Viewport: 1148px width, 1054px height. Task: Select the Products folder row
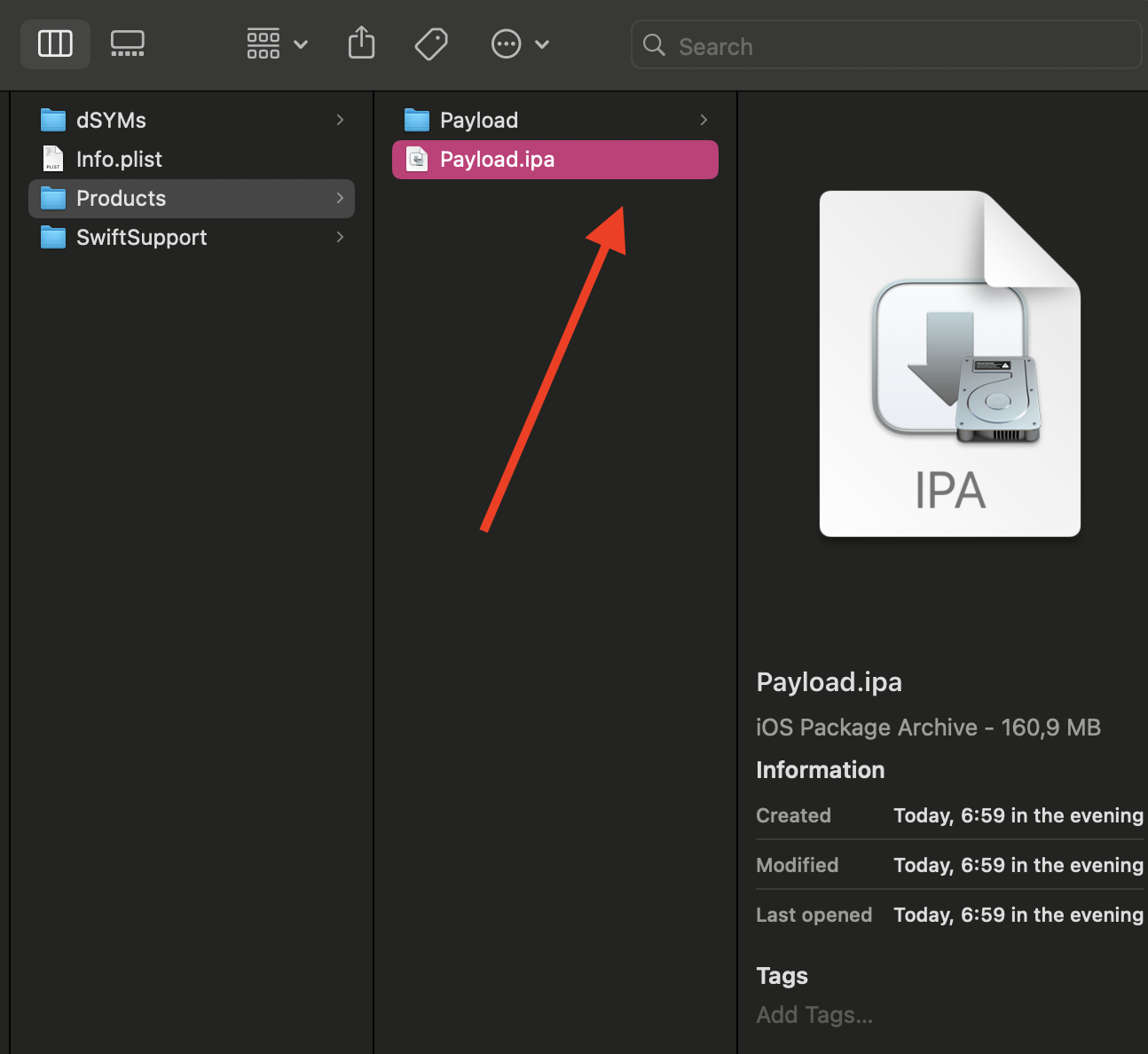pos(192,199)
